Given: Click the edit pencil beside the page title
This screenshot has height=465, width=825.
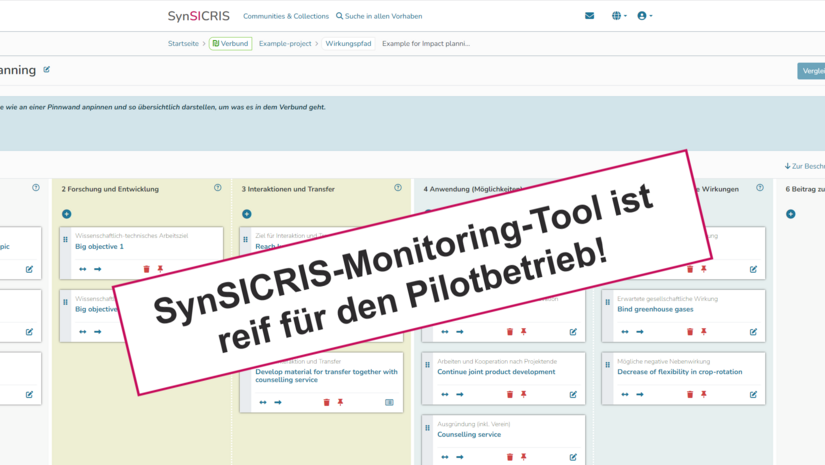Looking at the screenshot, I should tap(47, 70).
